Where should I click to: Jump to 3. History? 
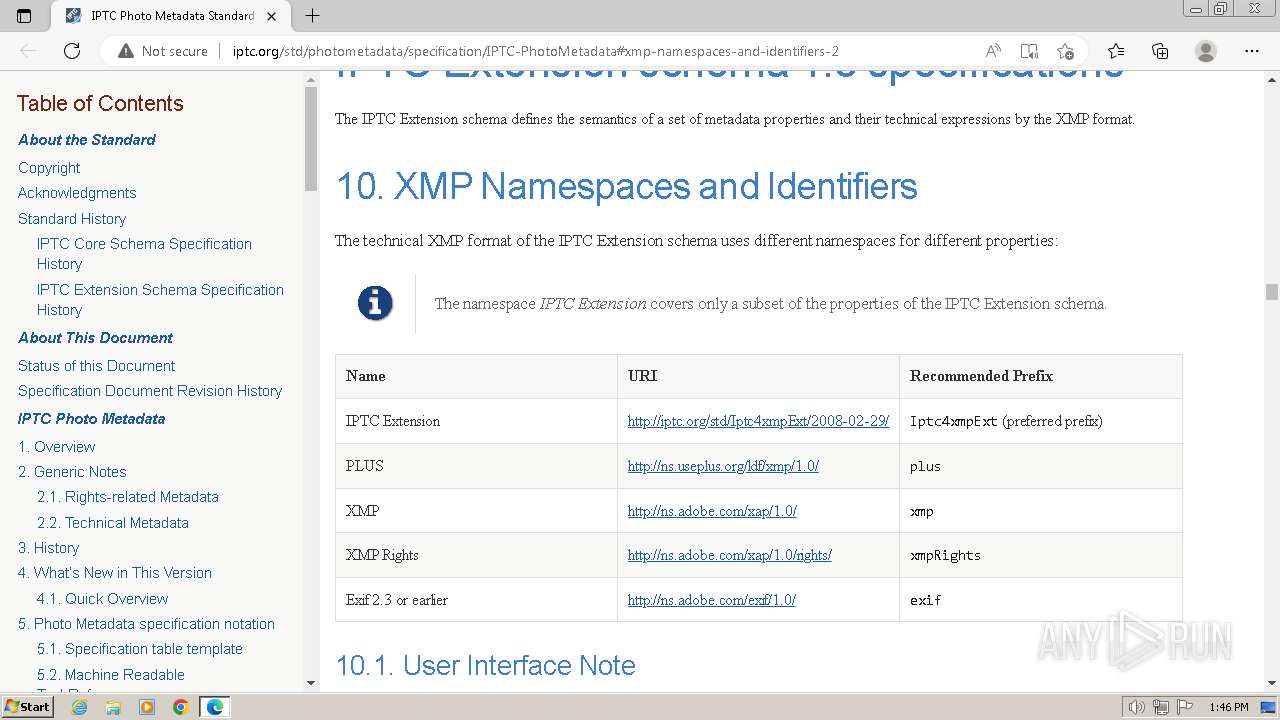pyautogui.click(x=48, y=548)
